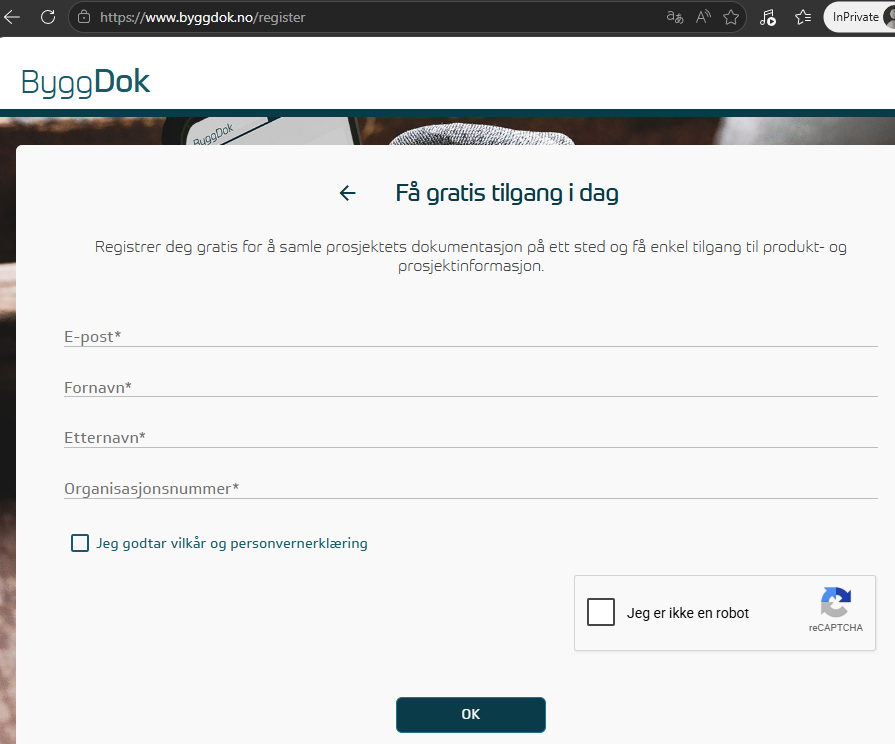Image resolution: width=895 pixels, height=744 pixels.
Task: Open the translate page icon in the address bar
Action: tap(675, 17)
